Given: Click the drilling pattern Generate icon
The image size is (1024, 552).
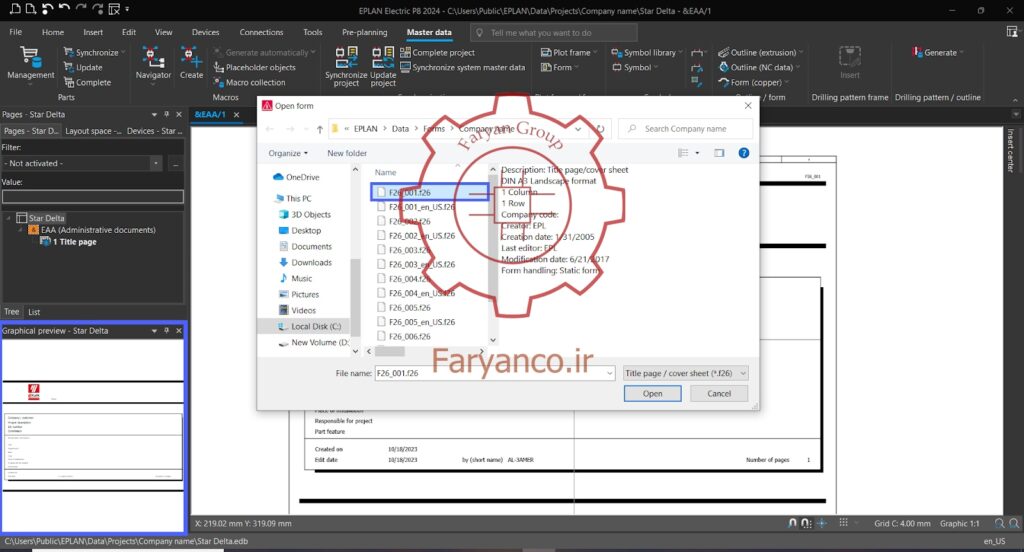Looking at the screenshot, I should [x=918, y=52].
